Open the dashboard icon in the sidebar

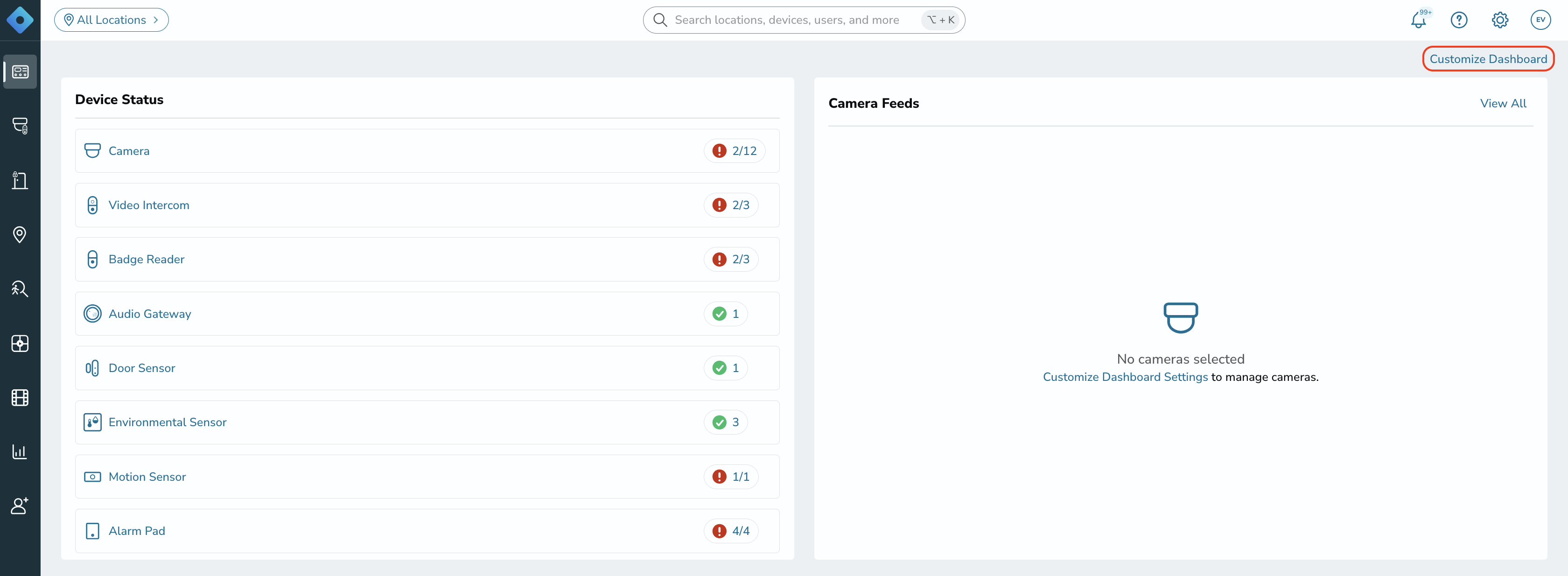click(x=20, y=72)
